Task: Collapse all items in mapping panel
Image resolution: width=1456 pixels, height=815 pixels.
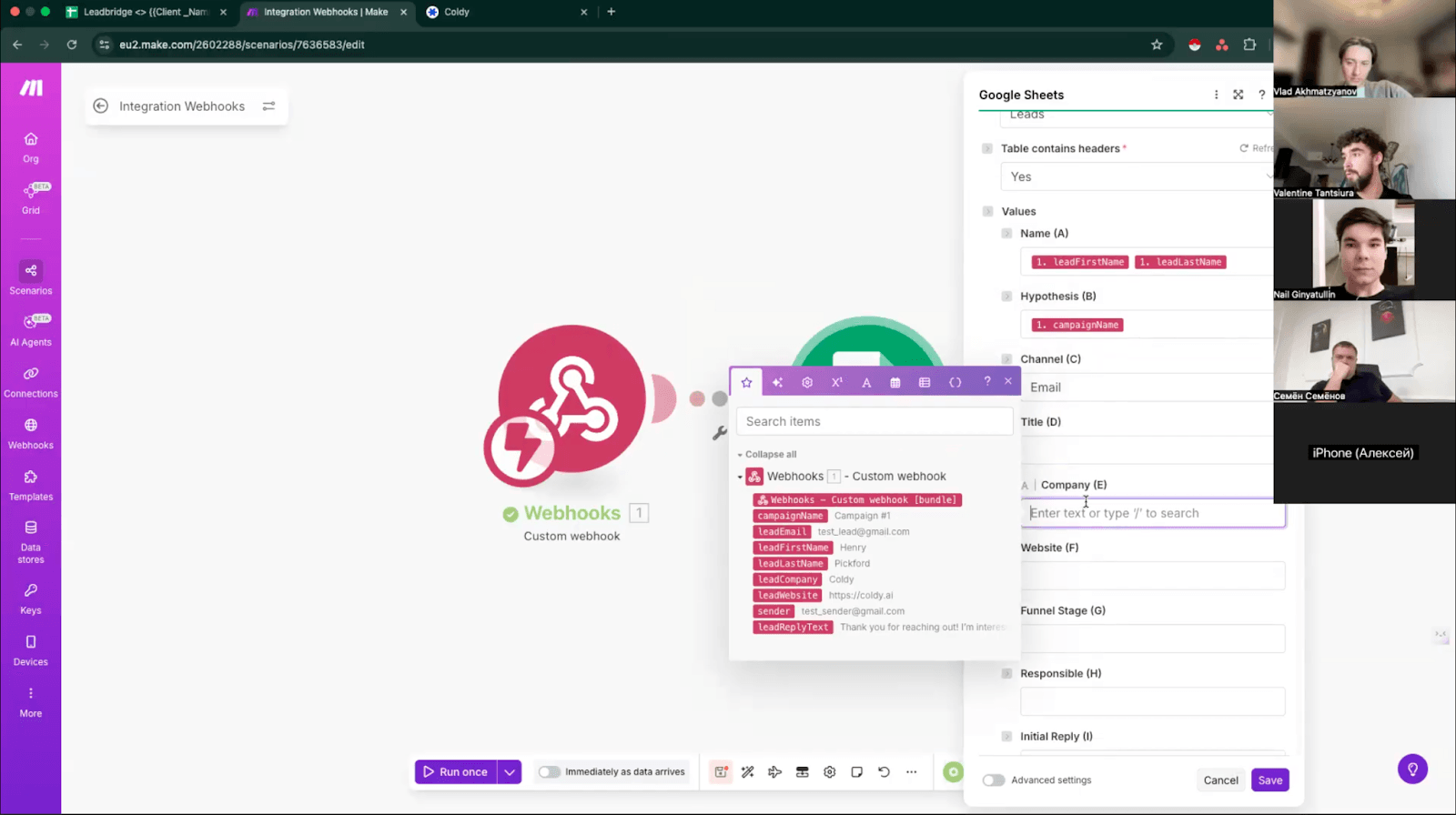Action: 770,455
